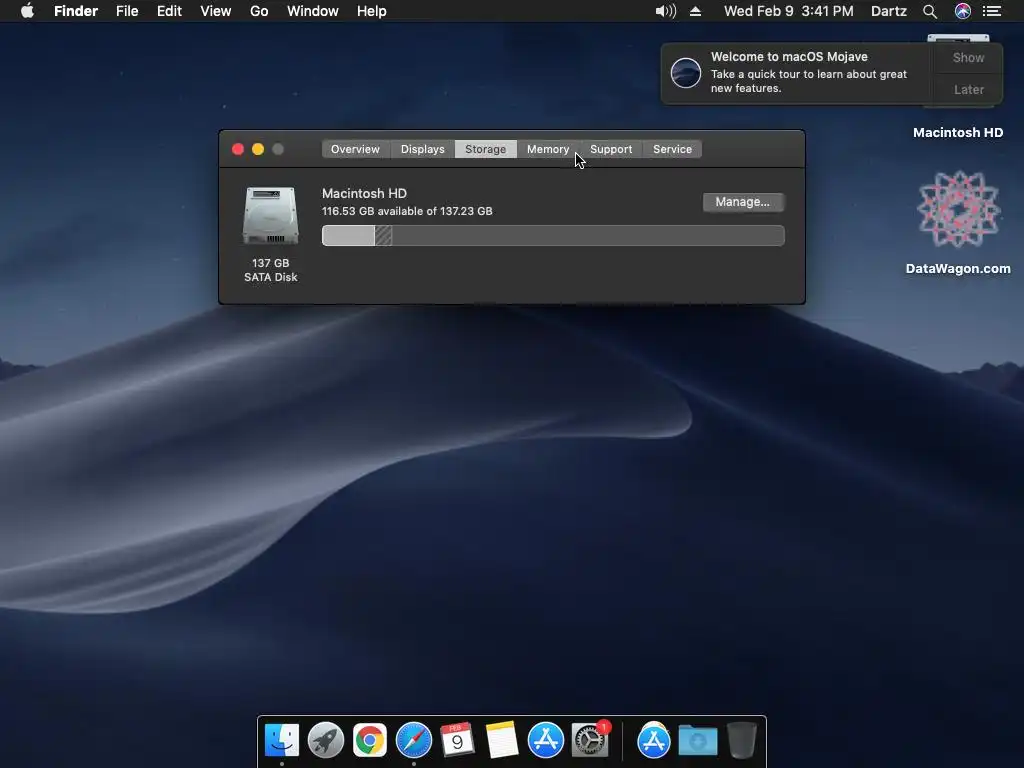
Task: Select the Storage tab
Action: 485,149
